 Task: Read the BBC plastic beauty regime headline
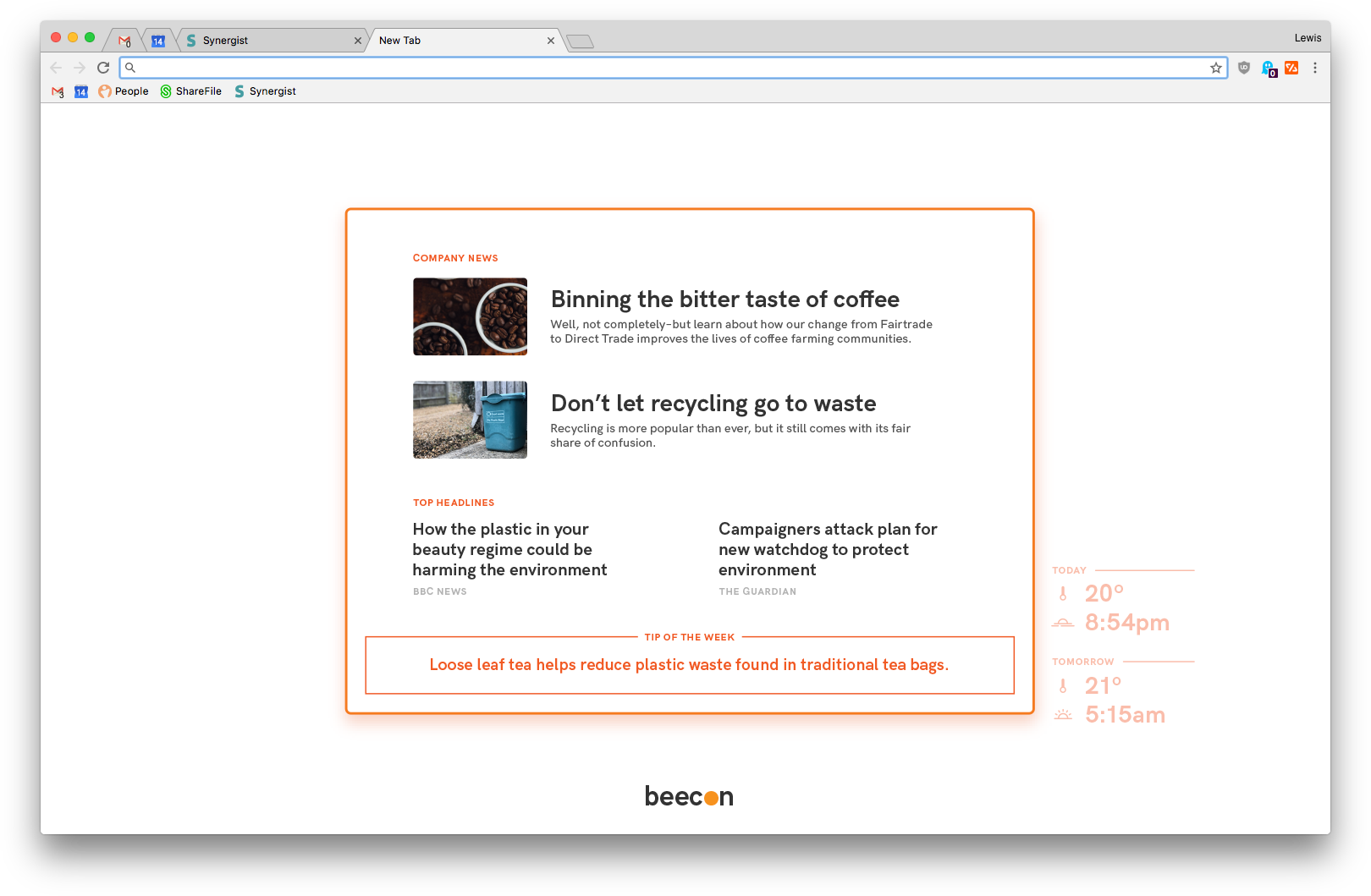[509, 549]
